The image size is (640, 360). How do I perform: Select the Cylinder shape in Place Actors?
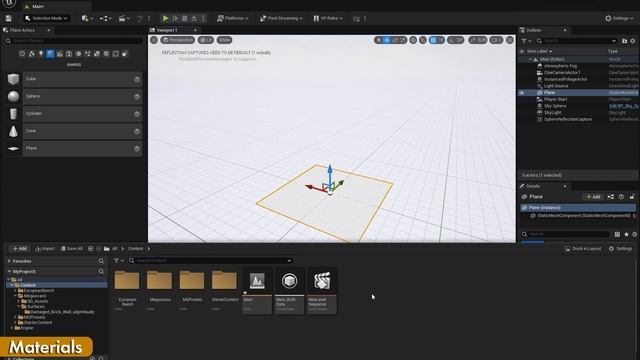point(73,114)
